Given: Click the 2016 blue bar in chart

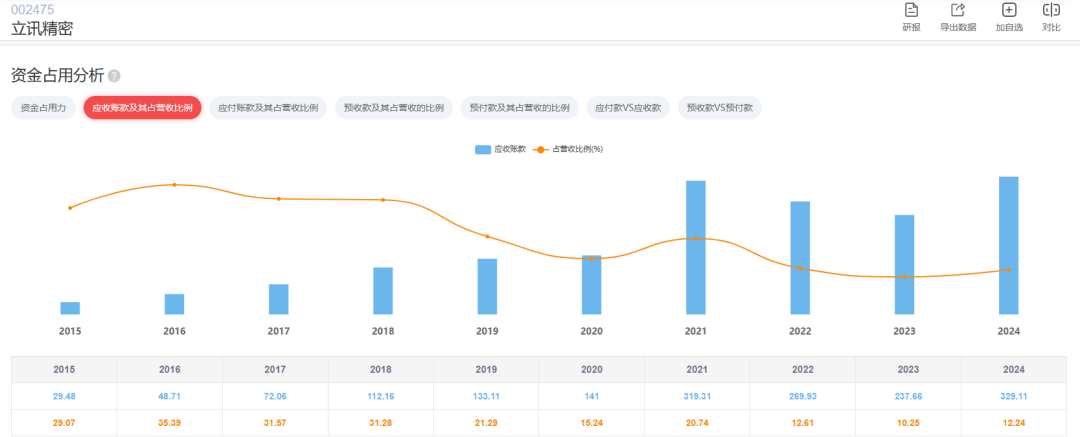Looking at the screenshot, I should [x=174, y=304].
